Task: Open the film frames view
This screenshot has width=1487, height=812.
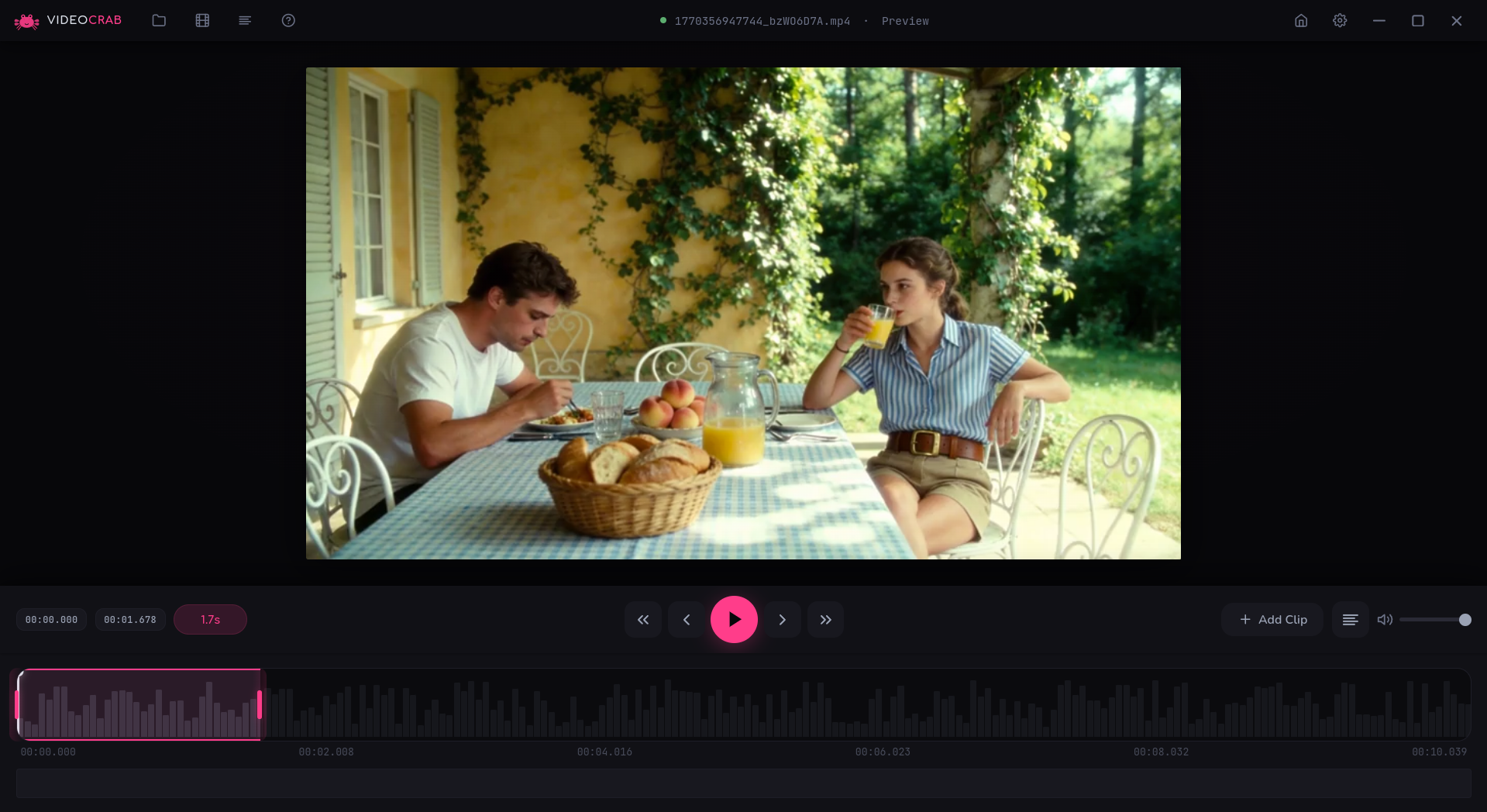Action: pyautogui.click(x=202, y=21)
